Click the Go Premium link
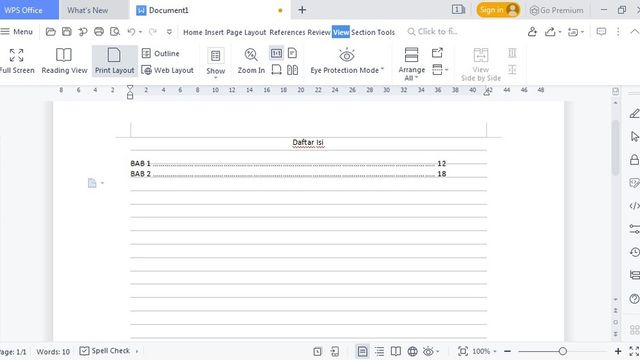Image resolution: width=640 pixels, height=360 pixels. point(556,10)
